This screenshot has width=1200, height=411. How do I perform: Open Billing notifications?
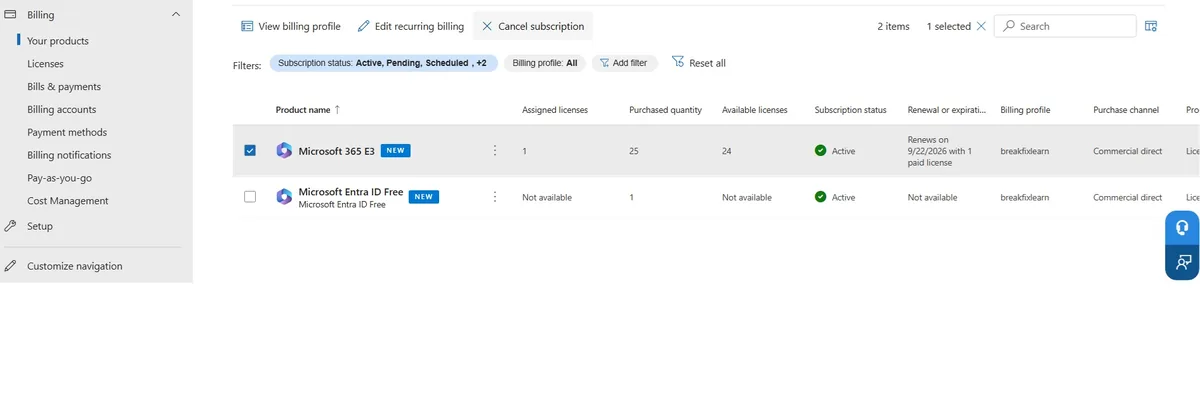[69, 155]
